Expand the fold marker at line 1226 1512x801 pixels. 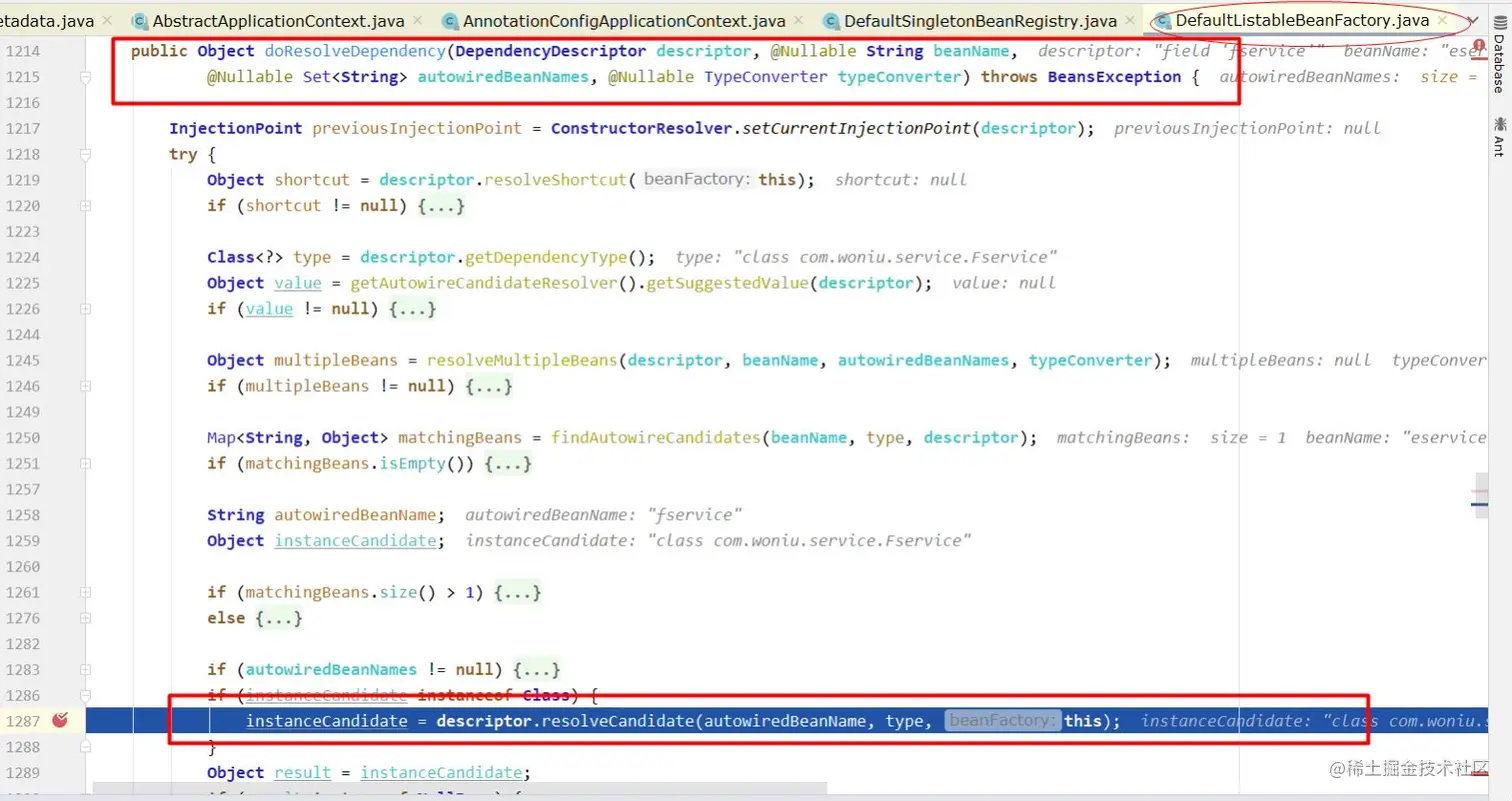(86, 309)
